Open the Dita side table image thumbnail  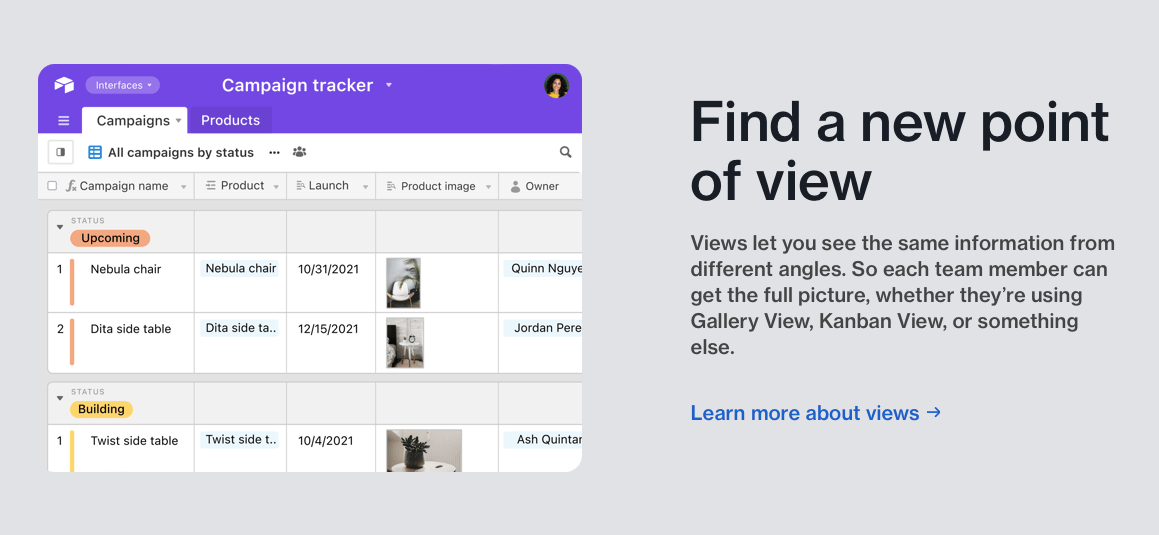[x=405, y=343]
